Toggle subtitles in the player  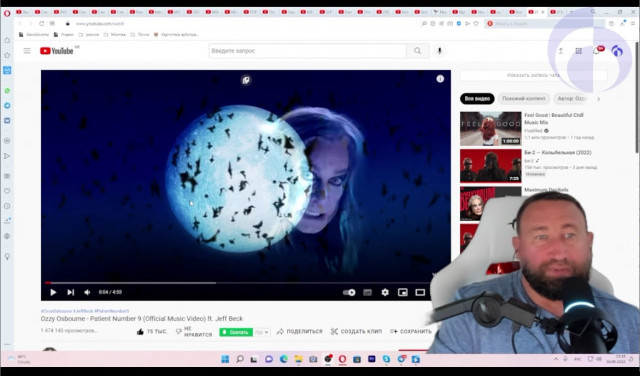367,292
